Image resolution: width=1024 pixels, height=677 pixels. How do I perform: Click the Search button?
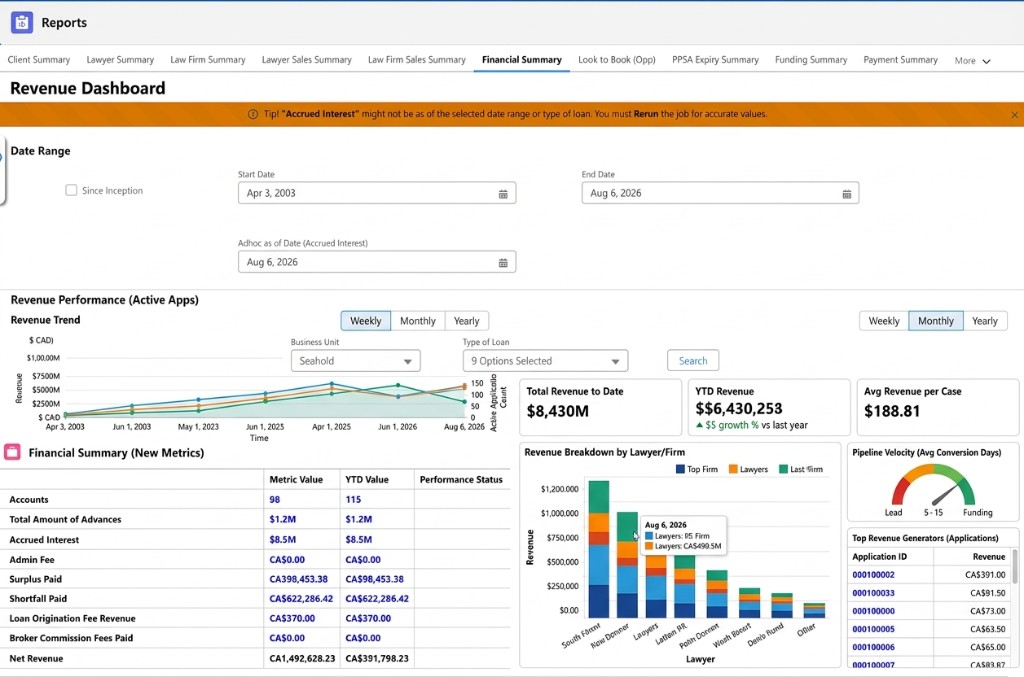[693, 360]
